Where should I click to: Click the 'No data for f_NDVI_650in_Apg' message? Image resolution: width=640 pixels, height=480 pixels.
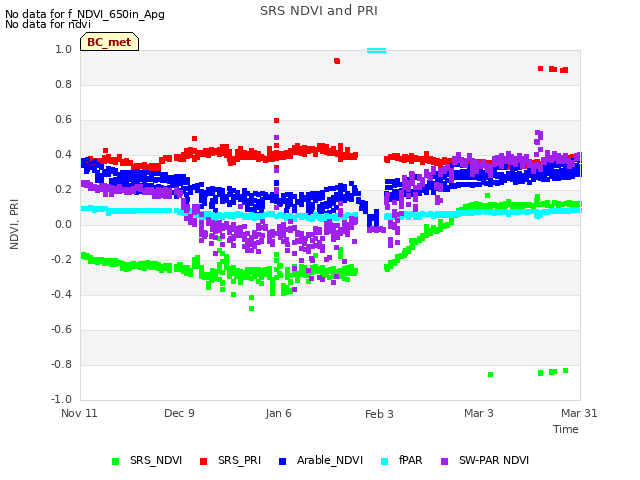tap(85, 14)
